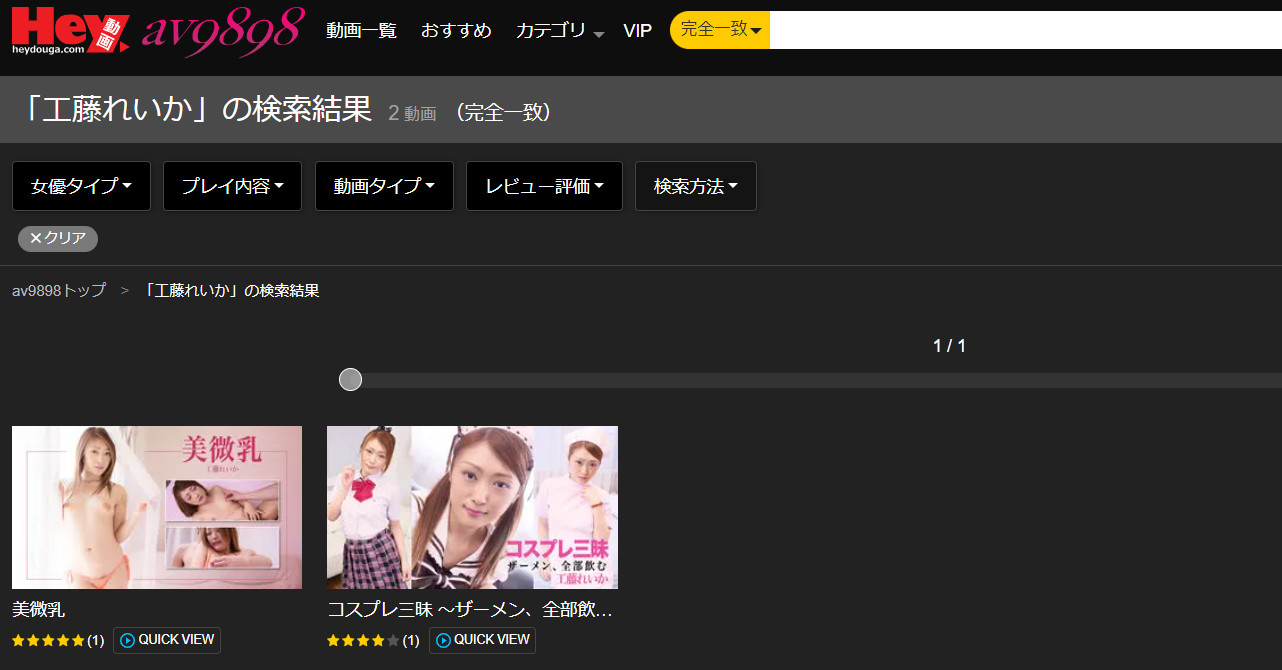Click the pagination slider handle
Screen dimensions: 1282x670
350,379
